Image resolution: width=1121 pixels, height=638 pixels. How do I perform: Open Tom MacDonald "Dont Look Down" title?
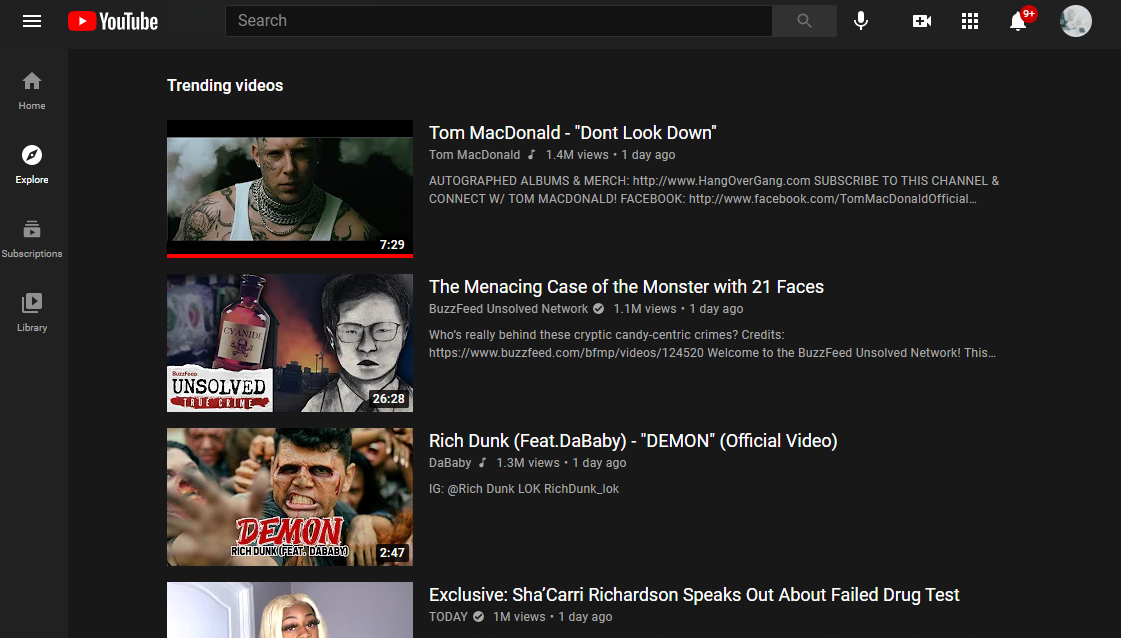coord(572,133)
